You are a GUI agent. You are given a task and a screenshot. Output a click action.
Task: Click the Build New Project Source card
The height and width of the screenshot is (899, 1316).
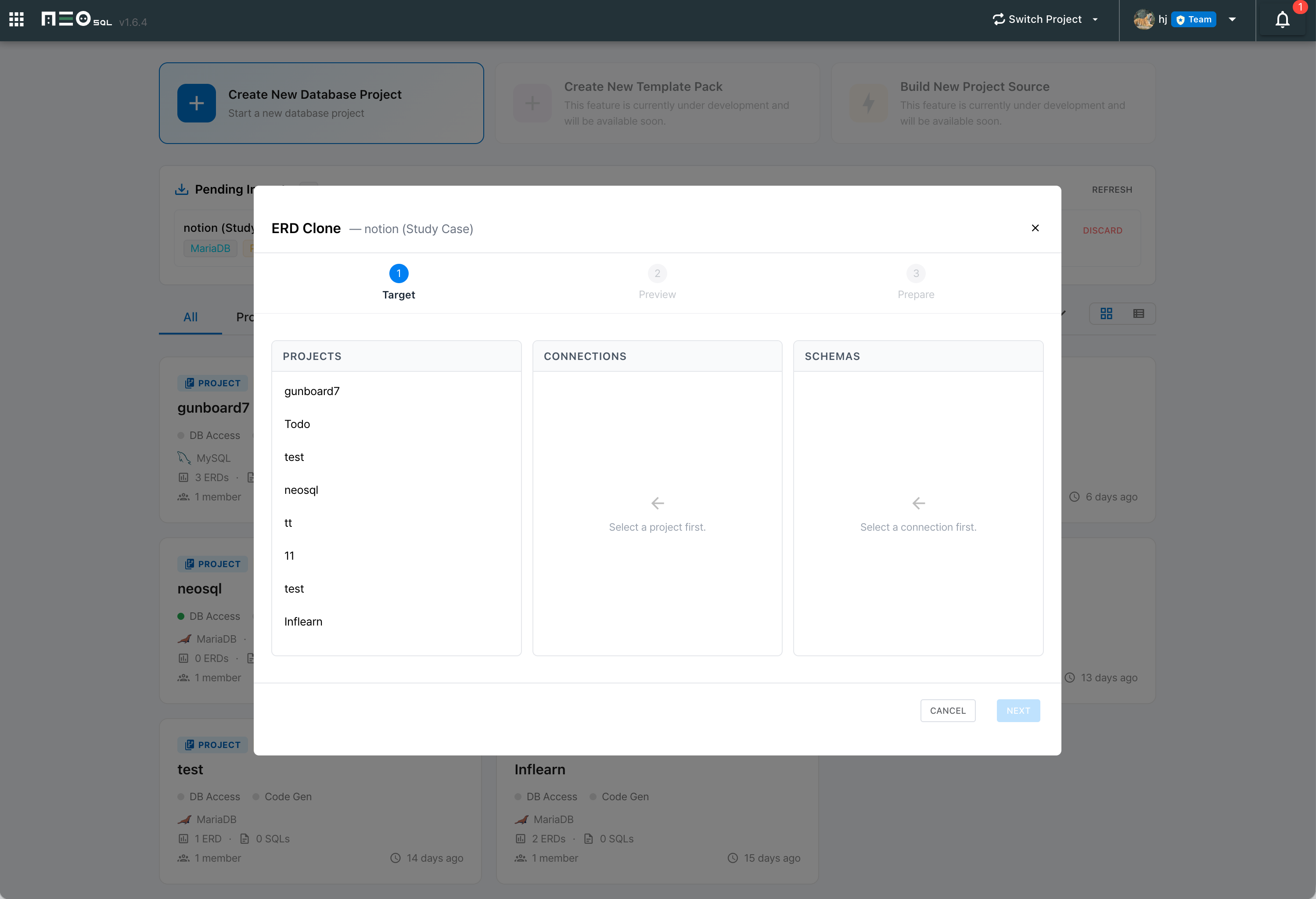point(992,103)
